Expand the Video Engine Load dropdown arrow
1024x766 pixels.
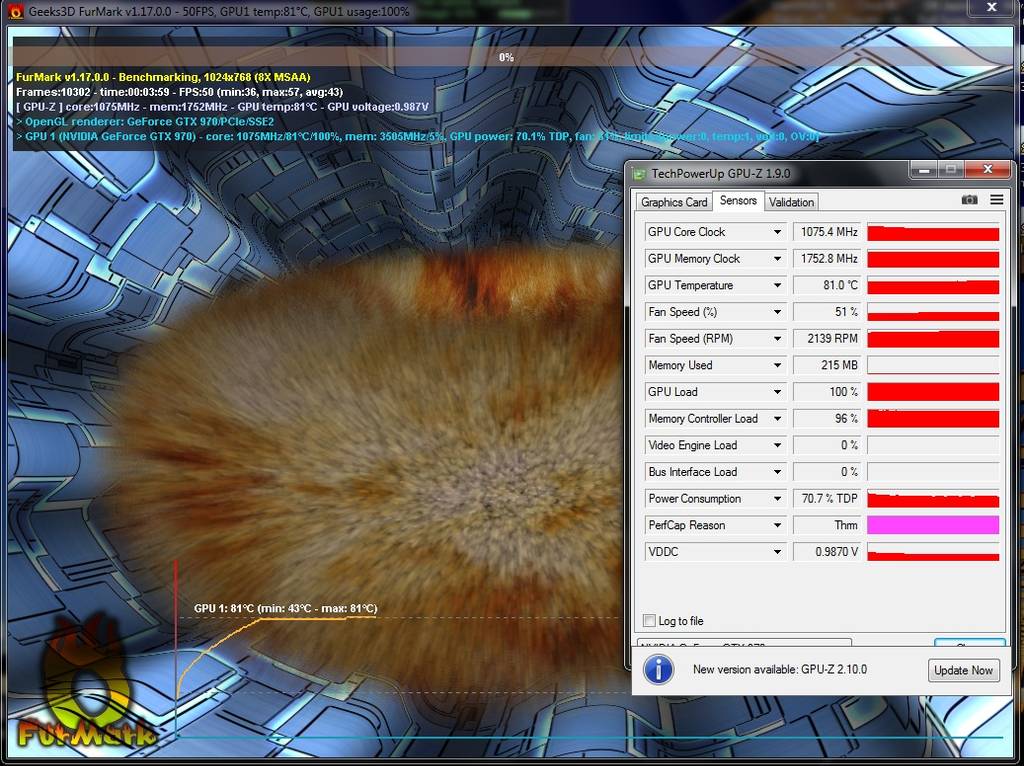click(777, 445)
